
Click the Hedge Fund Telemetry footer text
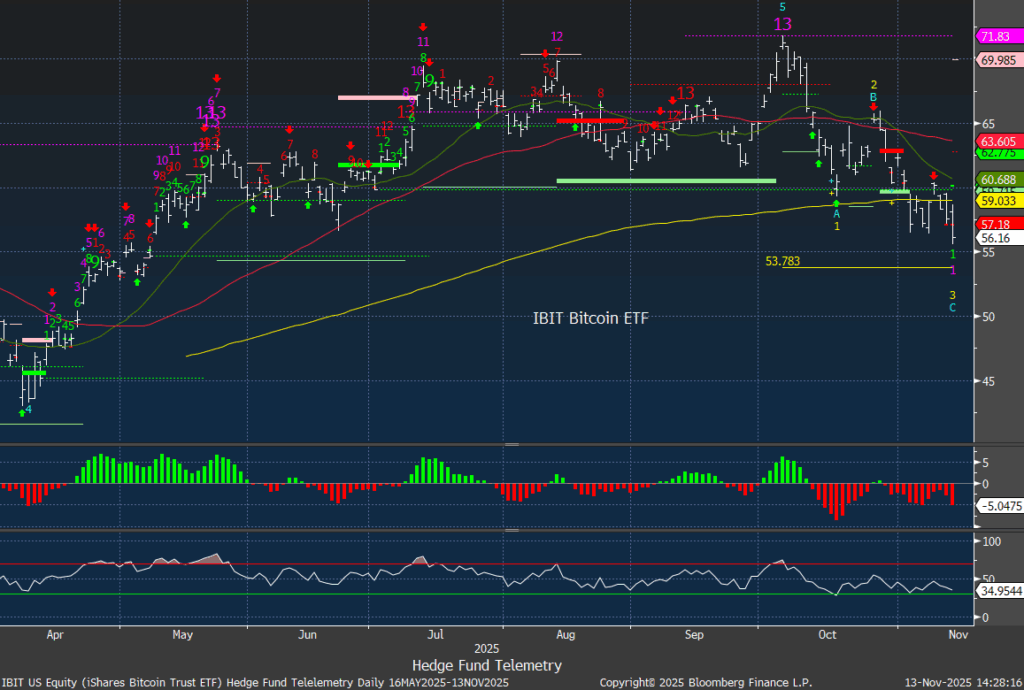(x=486, y=665)
